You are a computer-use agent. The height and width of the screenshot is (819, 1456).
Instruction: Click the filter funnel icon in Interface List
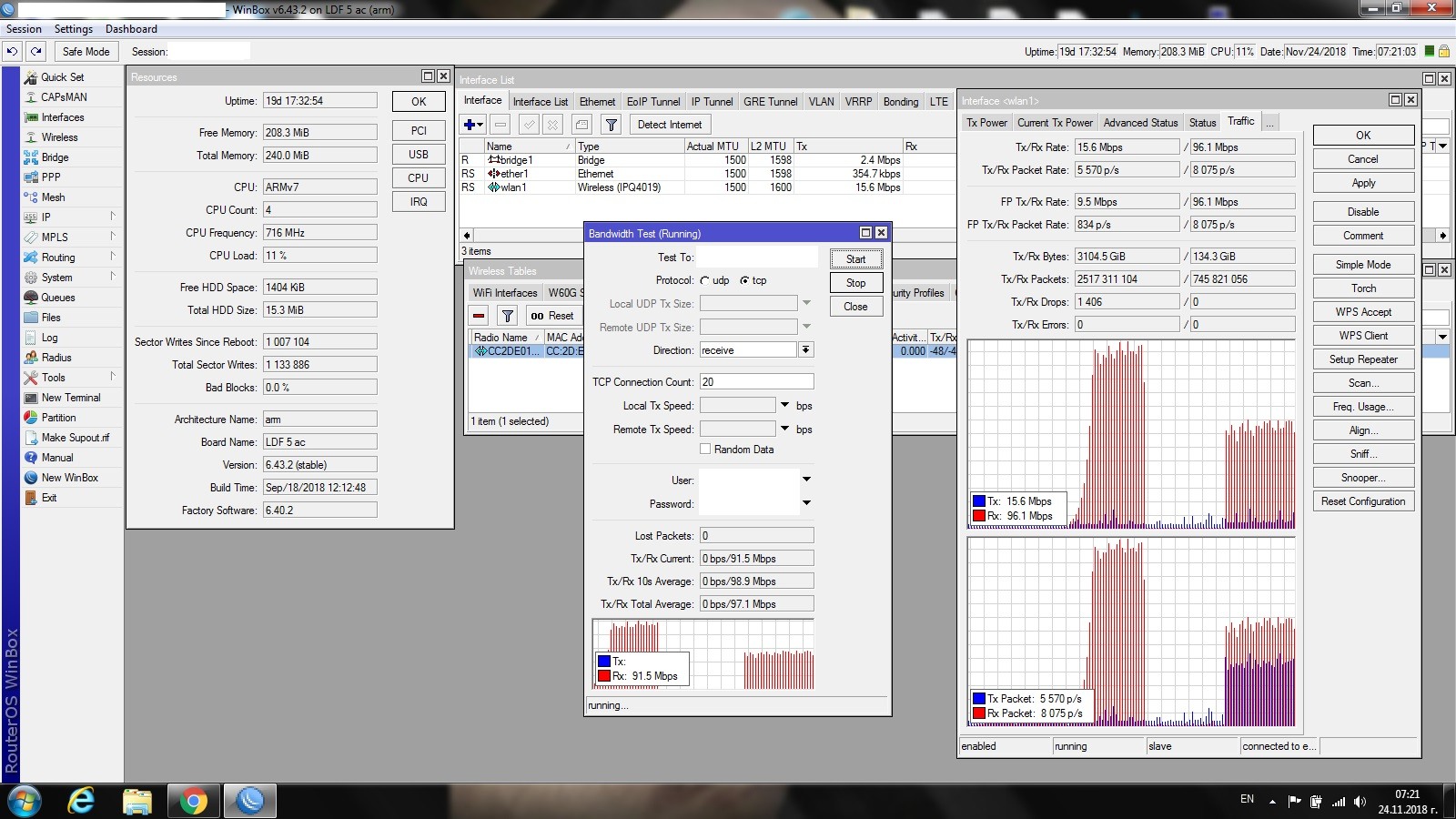pyautogui.click(x=612, y=125)
